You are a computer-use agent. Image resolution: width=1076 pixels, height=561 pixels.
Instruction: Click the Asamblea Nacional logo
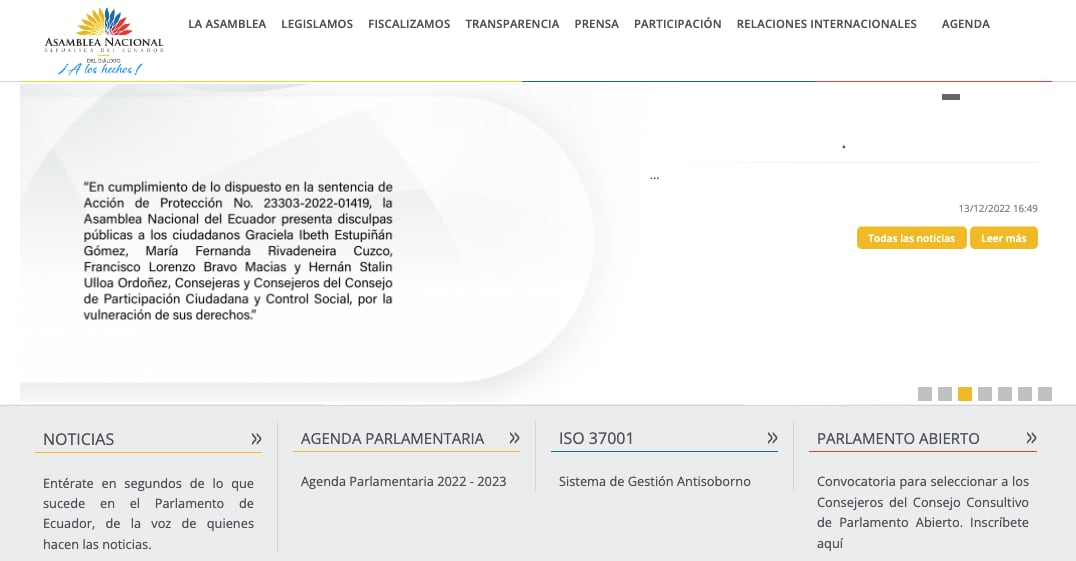point(103,40)
